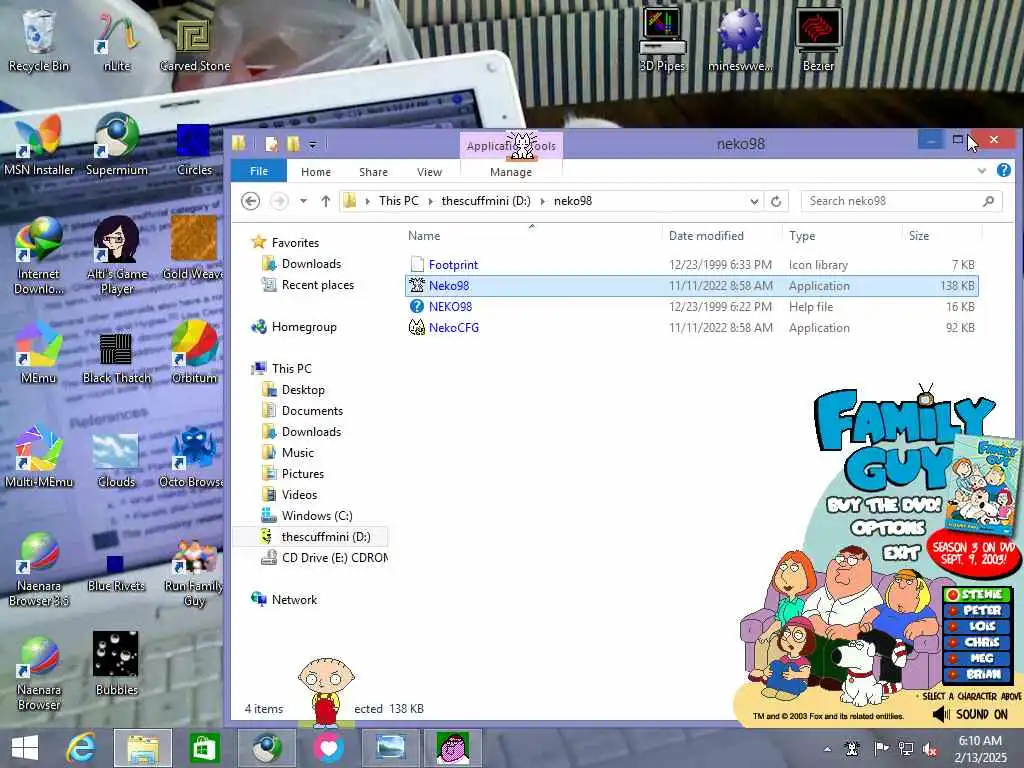Viewport: 1024px width, 768px height.
Task: Open the 3D Pipes desktop icon
Action: 662,39
